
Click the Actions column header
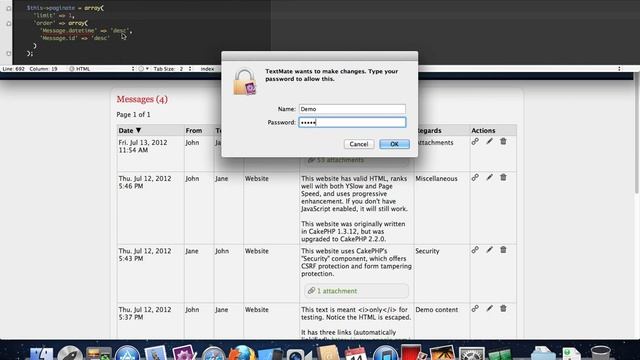[x=483, y=131]
